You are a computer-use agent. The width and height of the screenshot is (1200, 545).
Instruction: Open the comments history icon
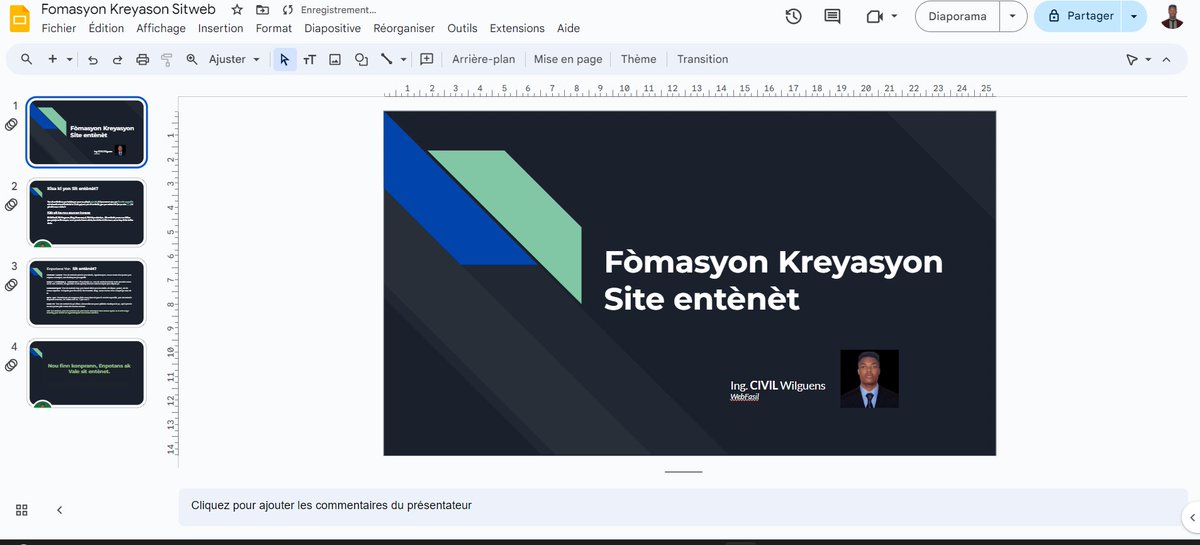coord(832,16)
